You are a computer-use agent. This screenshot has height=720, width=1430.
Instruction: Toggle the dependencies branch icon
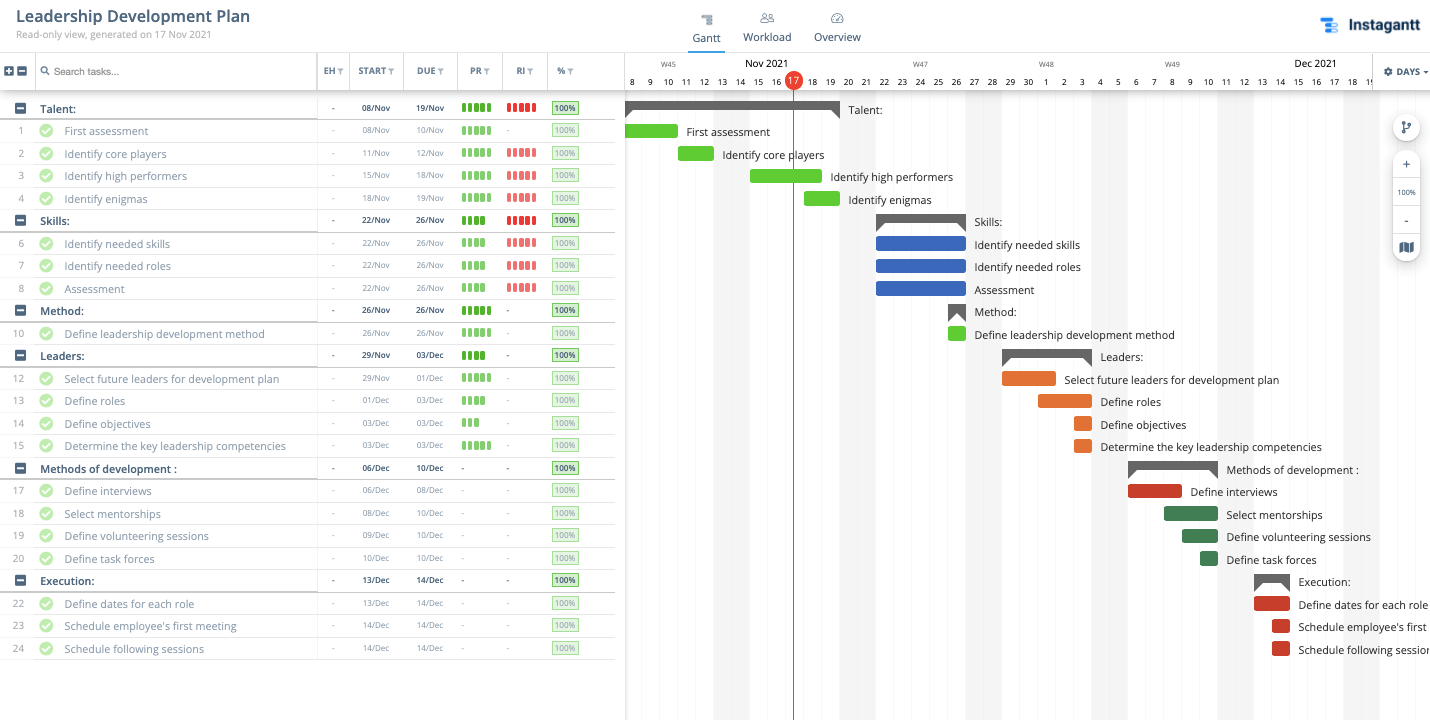(x=1406, y=127)
